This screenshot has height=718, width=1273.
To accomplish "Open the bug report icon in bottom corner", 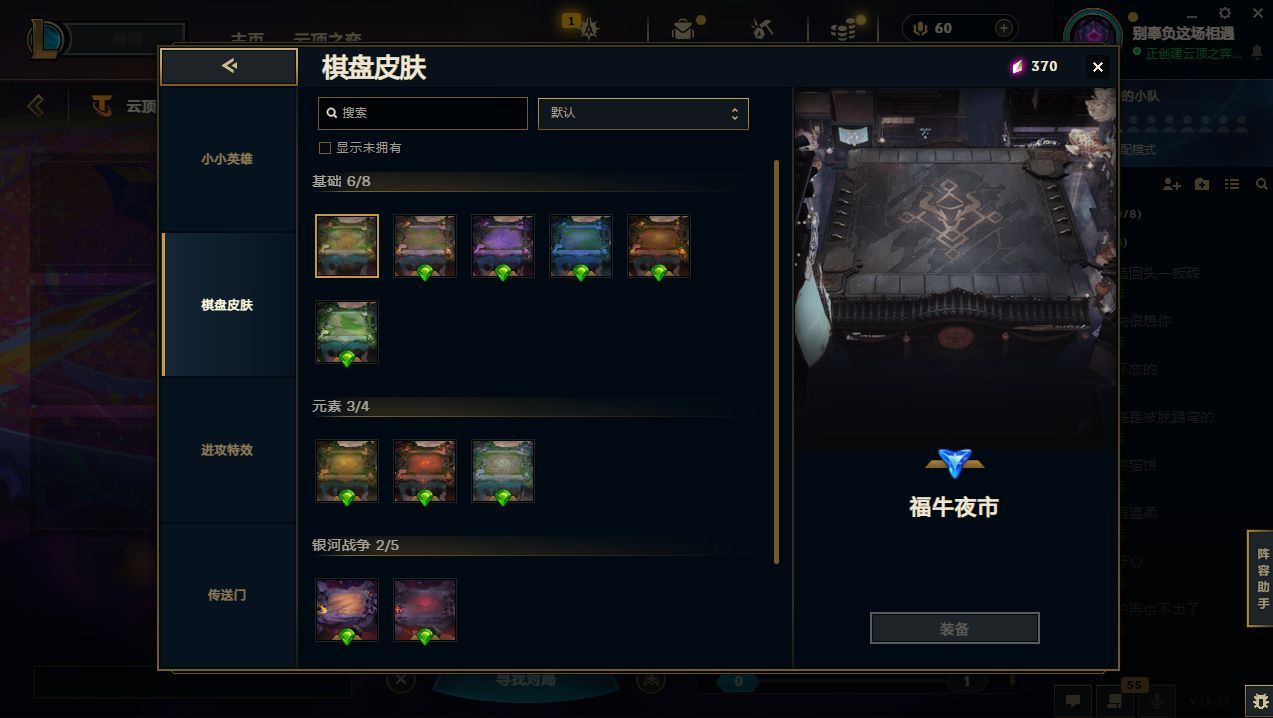I will 1260,701.
